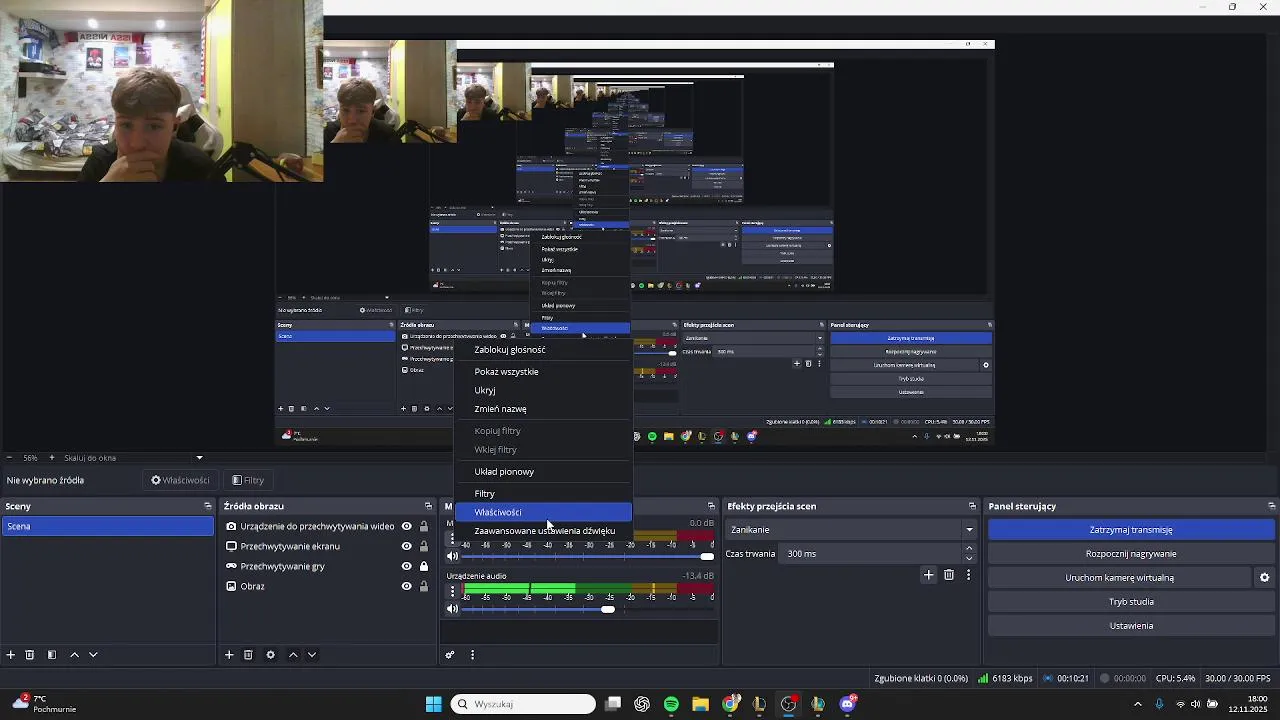The image size is (1280, 720).
Task: Click Czas trwania 300 ms field
Action: pos(871,554)
